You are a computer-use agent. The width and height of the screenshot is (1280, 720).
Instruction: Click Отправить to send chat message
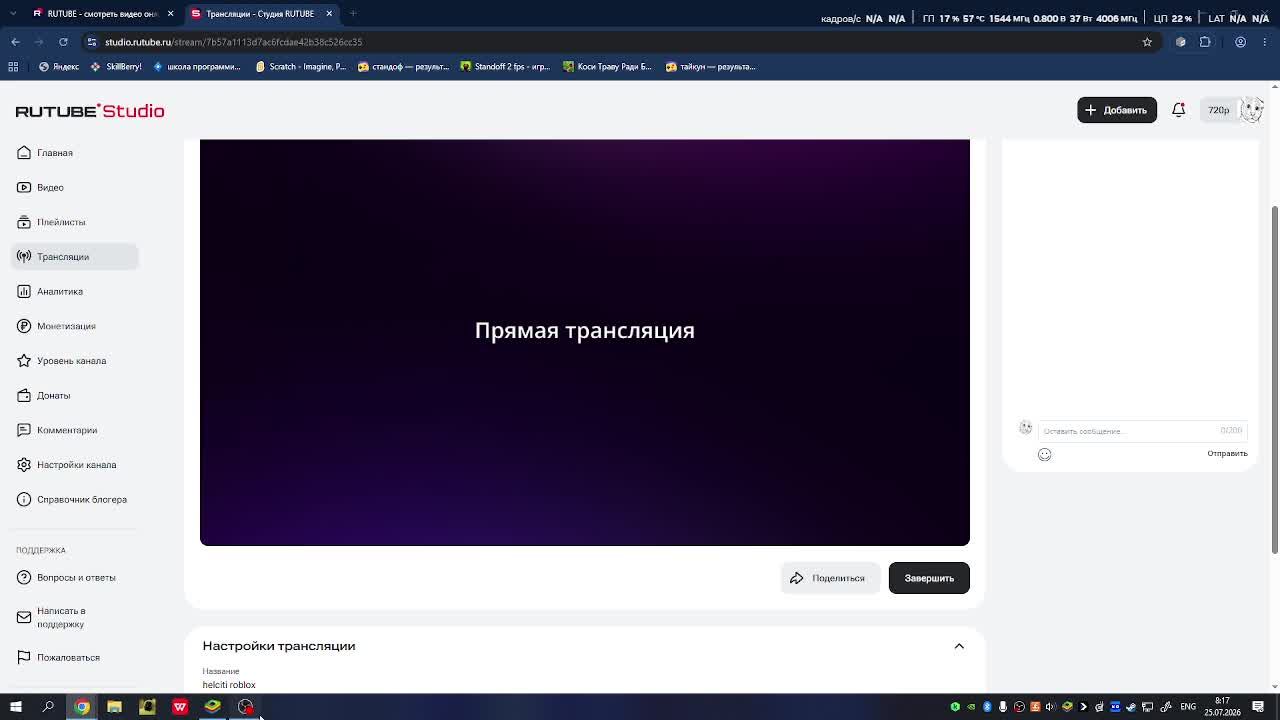point(1227,454)
